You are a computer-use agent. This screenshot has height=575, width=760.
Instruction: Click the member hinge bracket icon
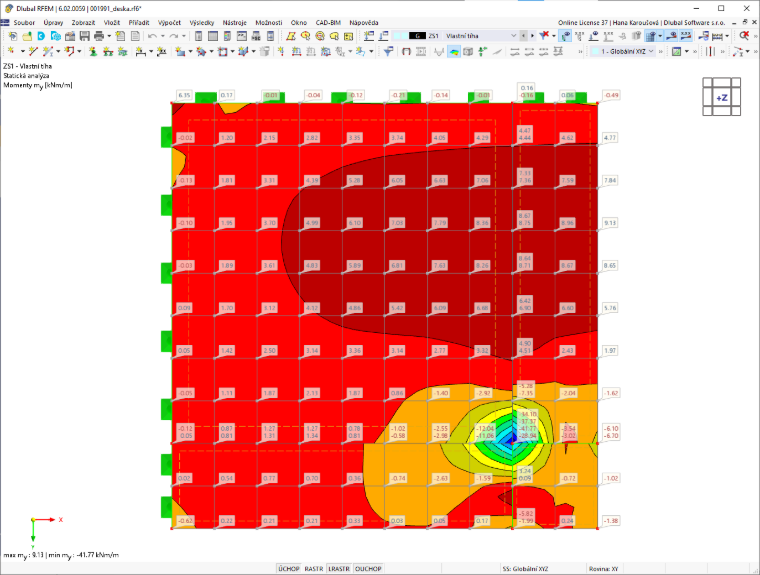[x=406, y=51]
